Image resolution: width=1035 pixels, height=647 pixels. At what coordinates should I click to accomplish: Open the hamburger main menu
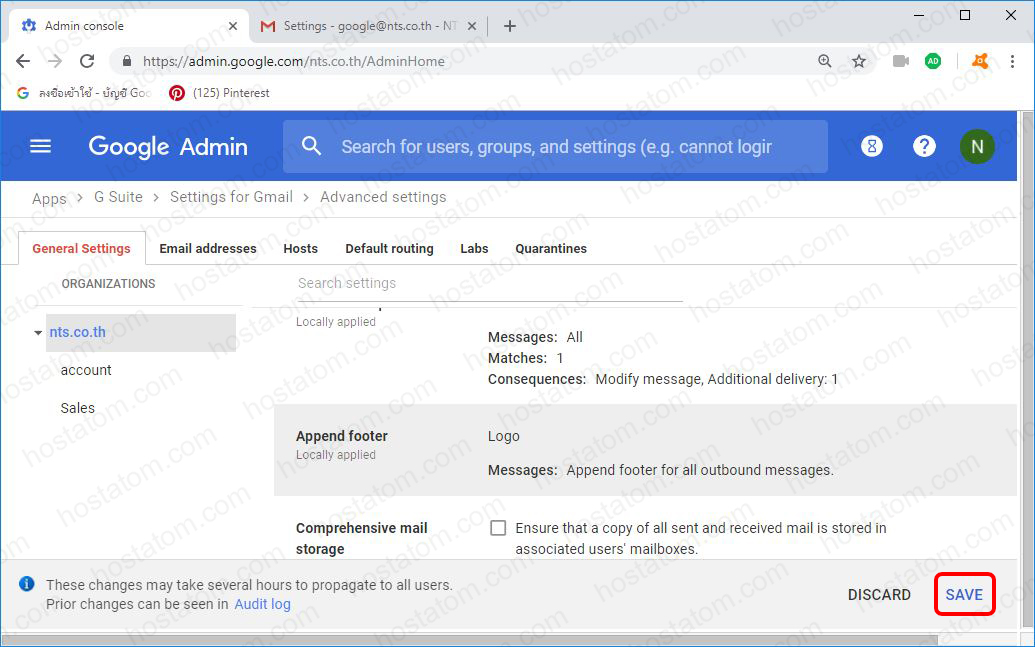(x=40, y=147)
